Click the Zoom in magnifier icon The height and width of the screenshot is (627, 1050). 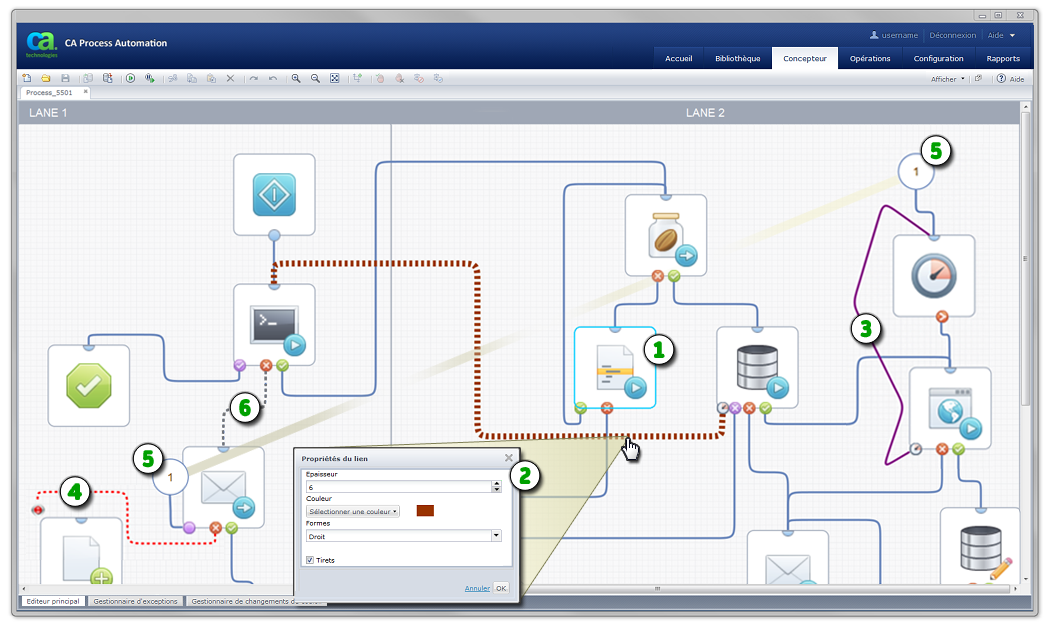tap(296, 78)
